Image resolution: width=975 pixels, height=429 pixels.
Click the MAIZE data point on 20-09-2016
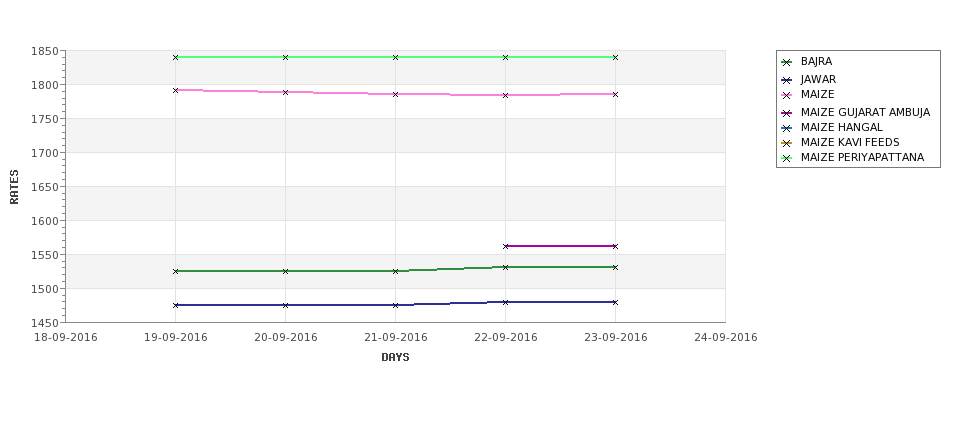tap(285, 92)
